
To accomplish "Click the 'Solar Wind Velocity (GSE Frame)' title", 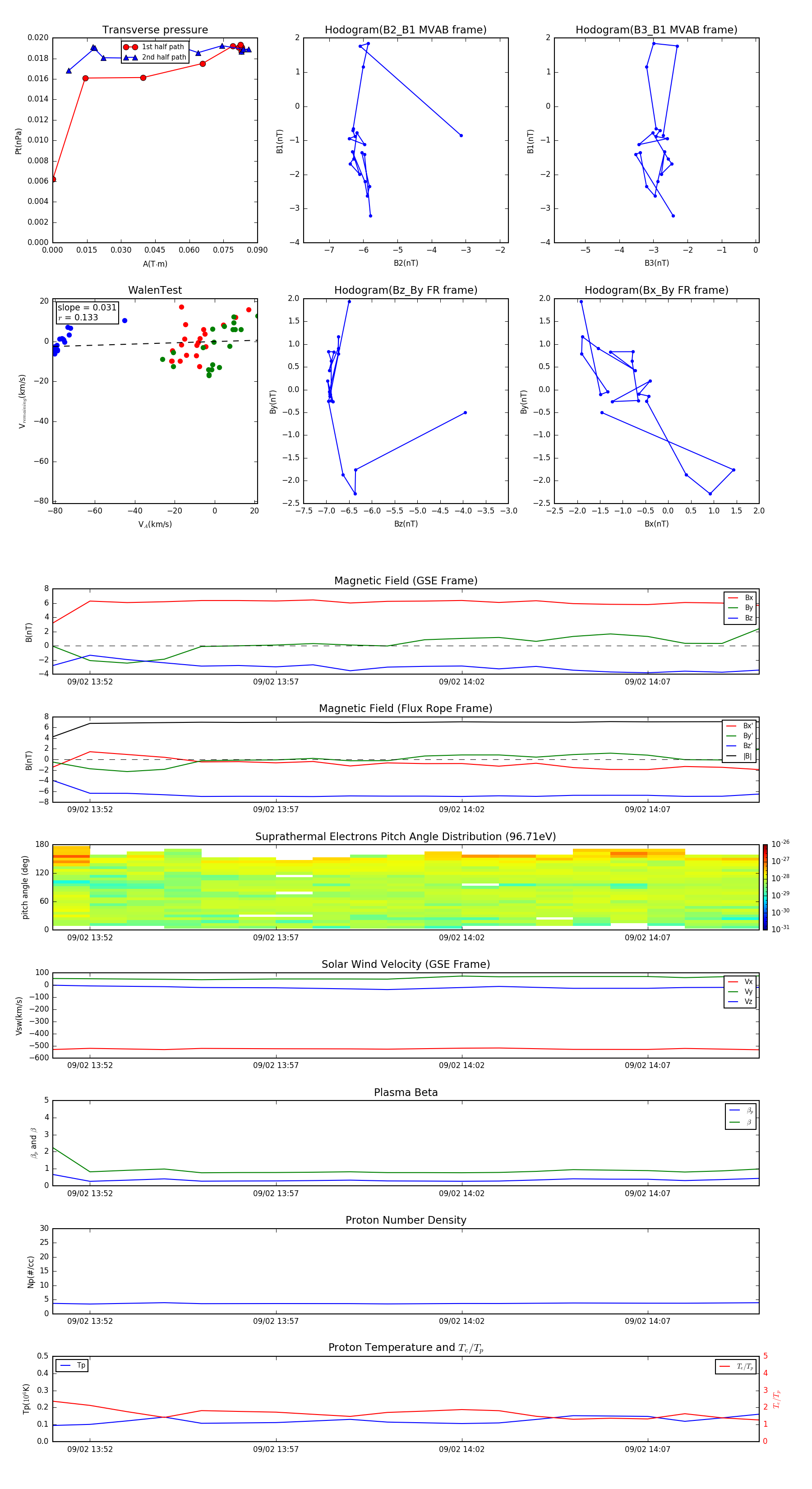I will (406, 965).
